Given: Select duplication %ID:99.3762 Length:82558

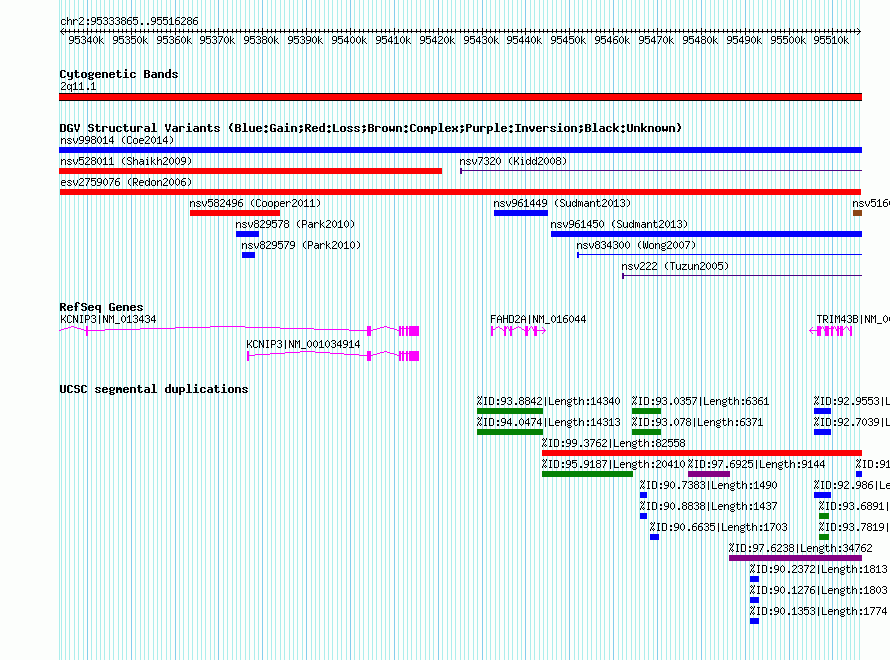Looking at the screenshot, I should 614,443.
